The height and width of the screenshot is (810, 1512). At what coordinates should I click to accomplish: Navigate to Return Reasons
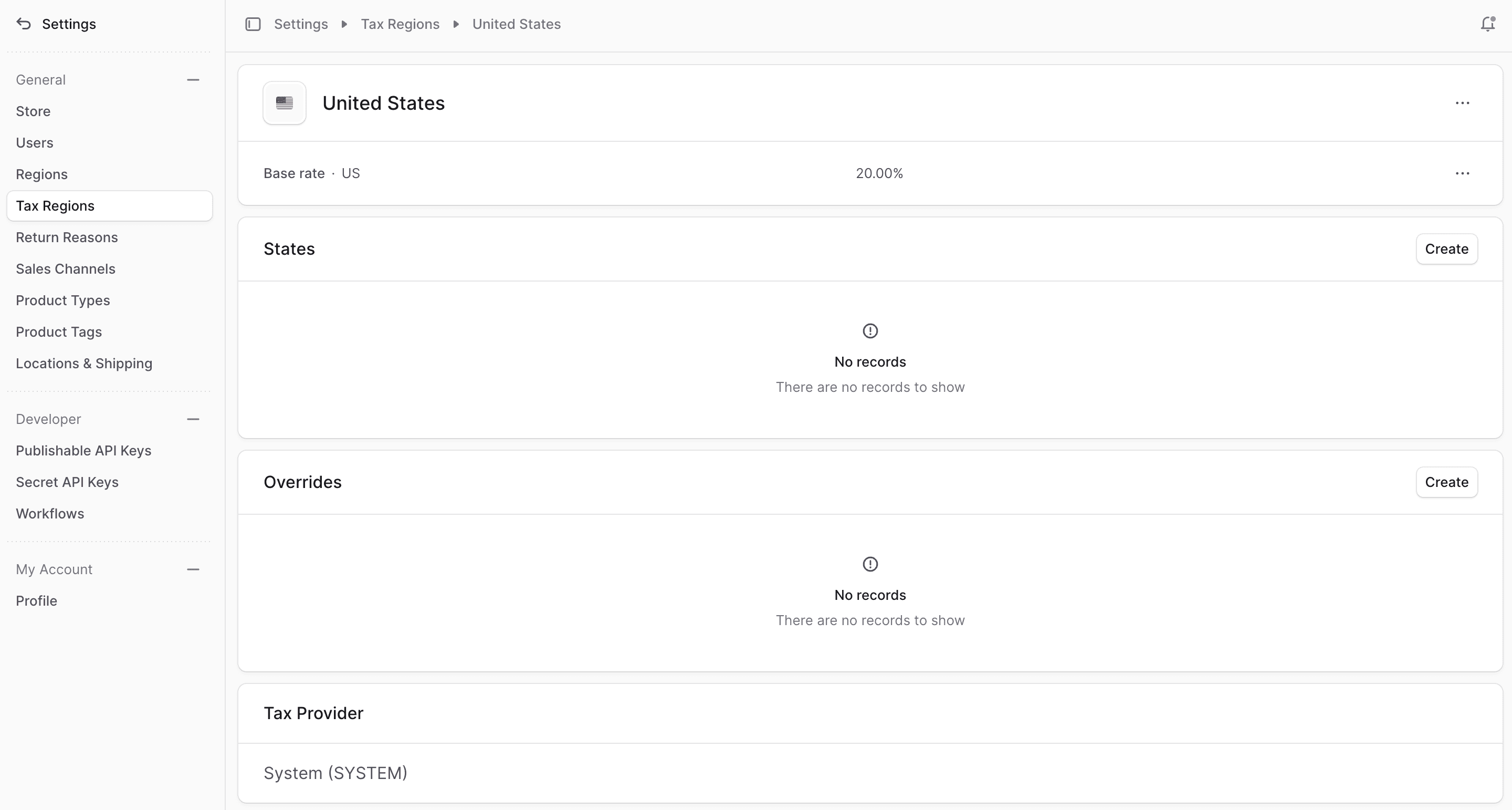(x=67, y=237)
